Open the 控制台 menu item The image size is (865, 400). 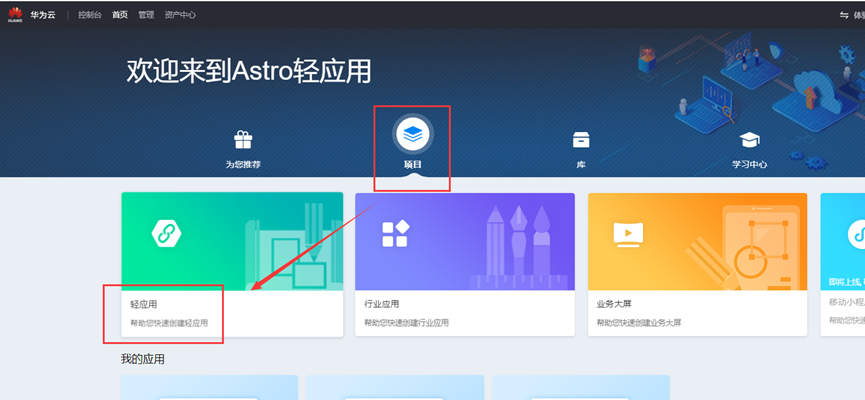point(90,15)
